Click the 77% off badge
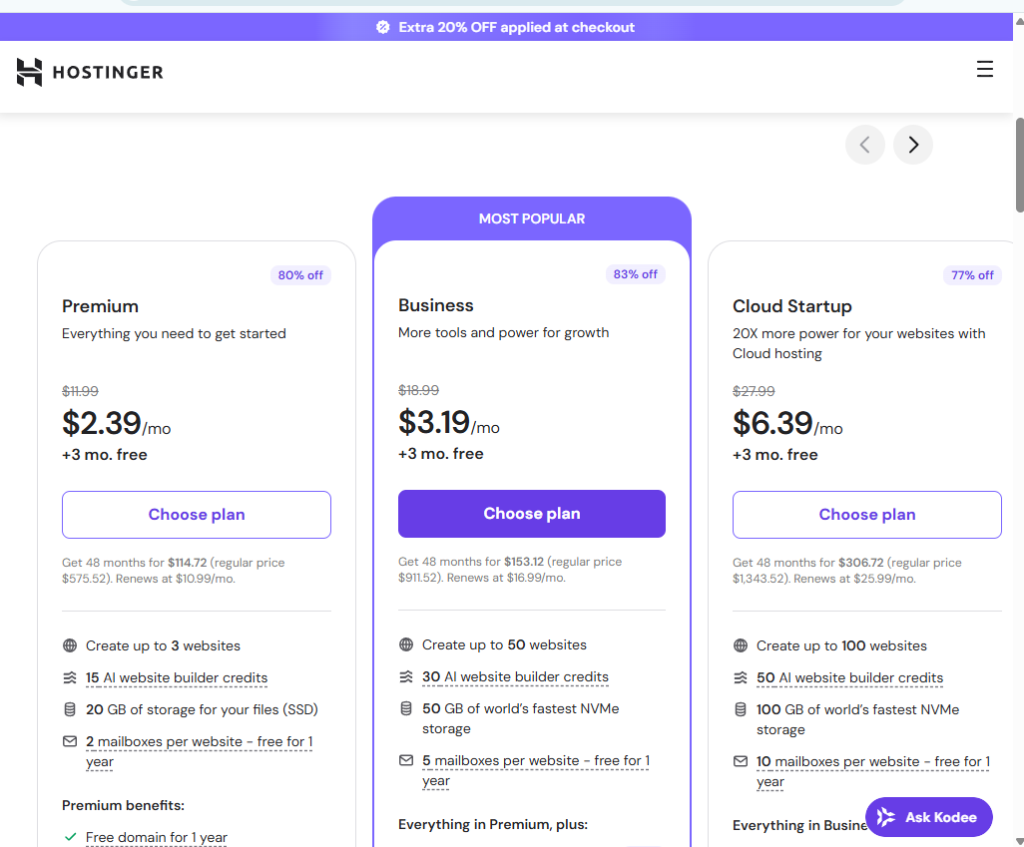The width and height of the screenshot is (1024, 847). (972, 275)
